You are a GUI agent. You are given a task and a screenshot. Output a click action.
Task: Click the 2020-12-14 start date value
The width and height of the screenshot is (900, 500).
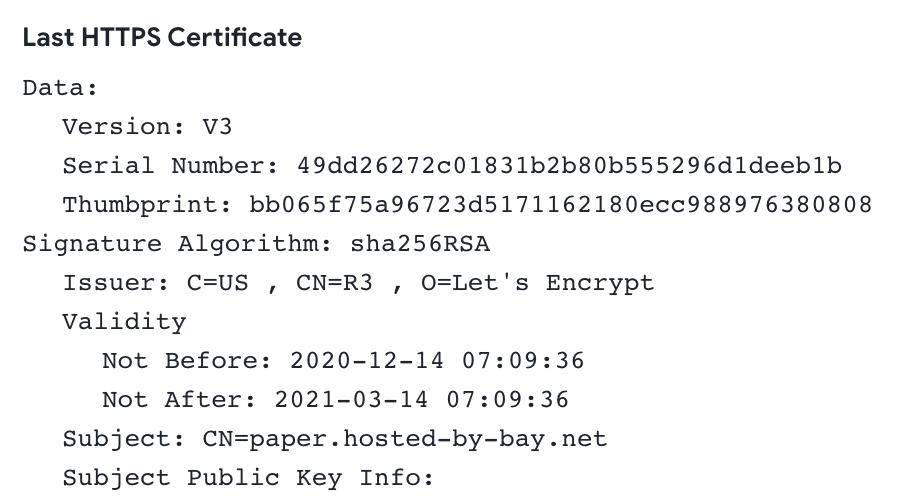[437, 361]
